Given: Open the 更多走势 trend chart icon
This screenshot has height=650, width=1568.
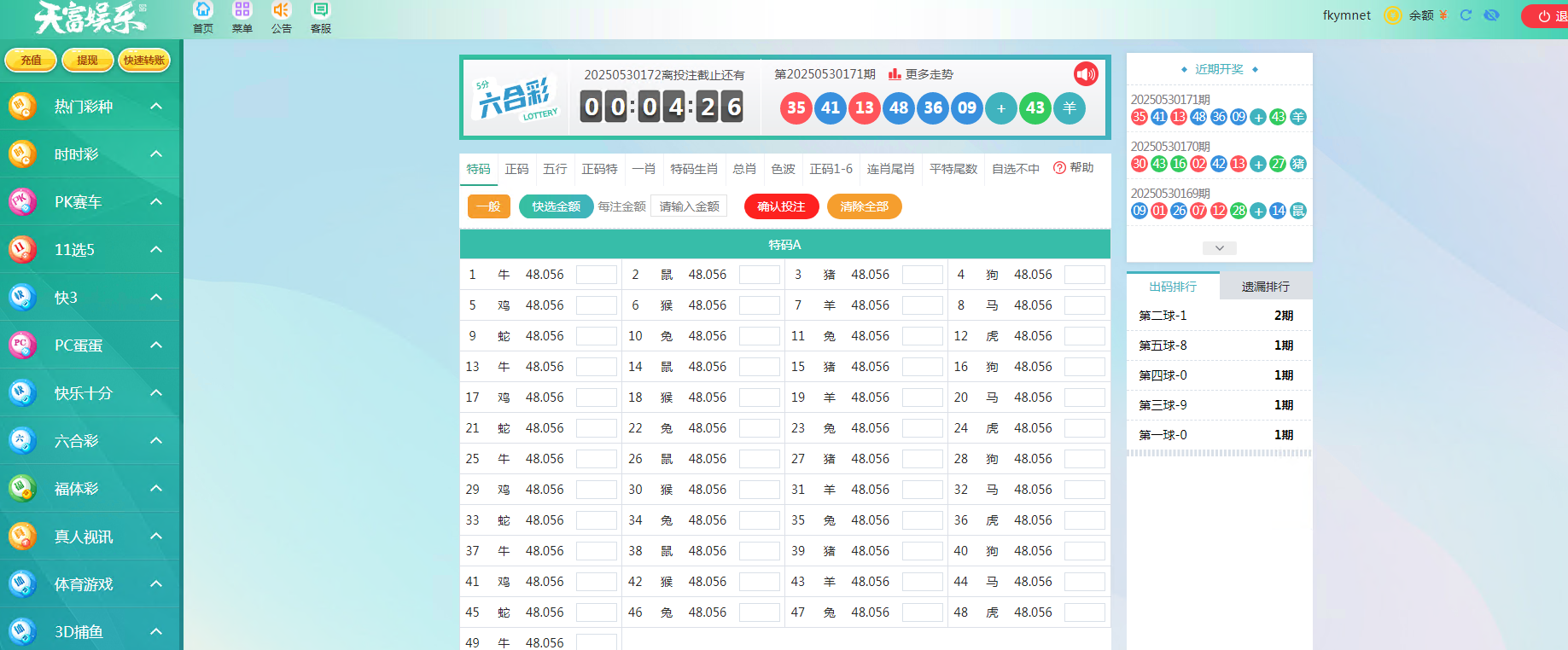Looking at the screenshot, I should [895, 74].
